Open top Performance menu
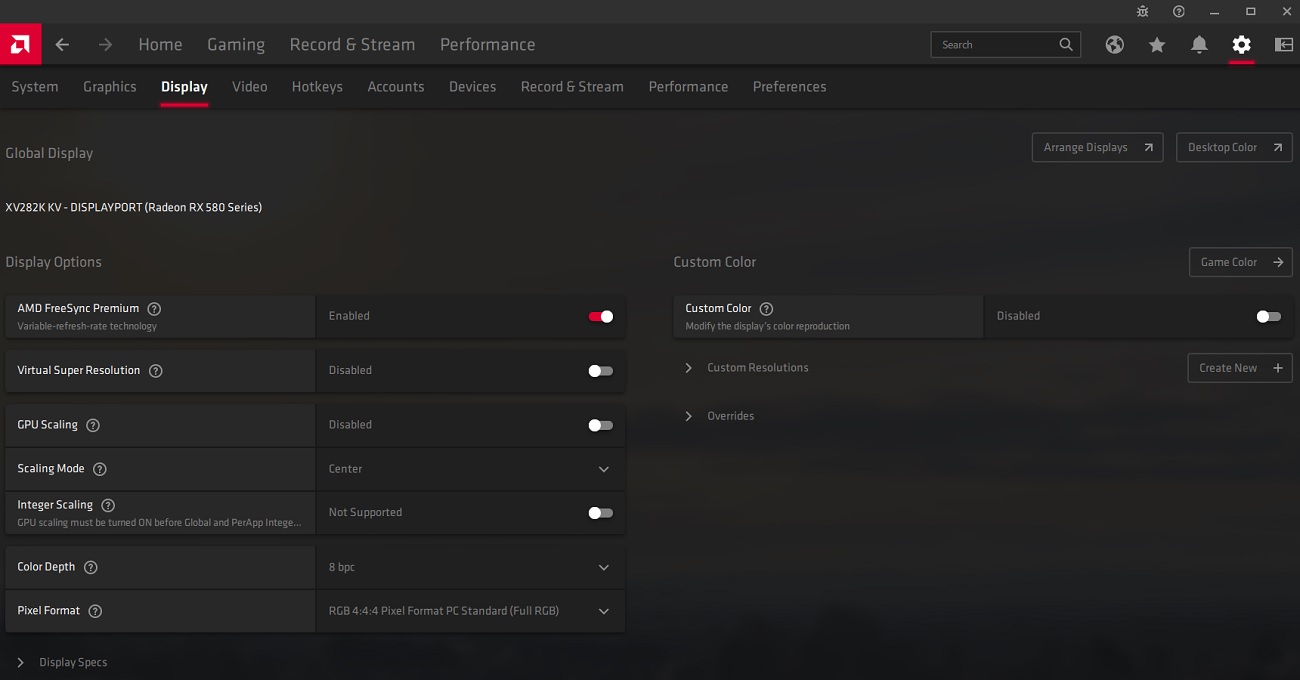This screenshot has width=1300, height=680. (x=487, y=44)
